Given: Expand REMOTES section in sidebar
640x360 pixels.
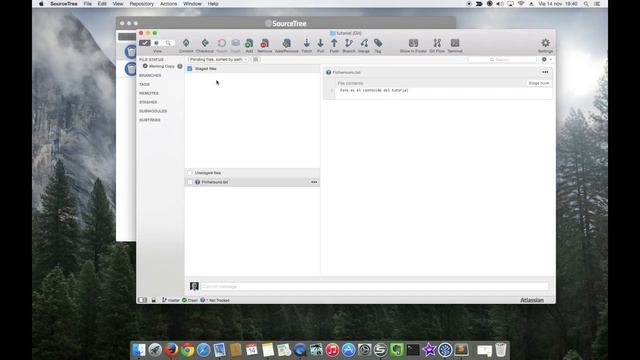Looking at the screenshot, I should click(x=149, y=93).
